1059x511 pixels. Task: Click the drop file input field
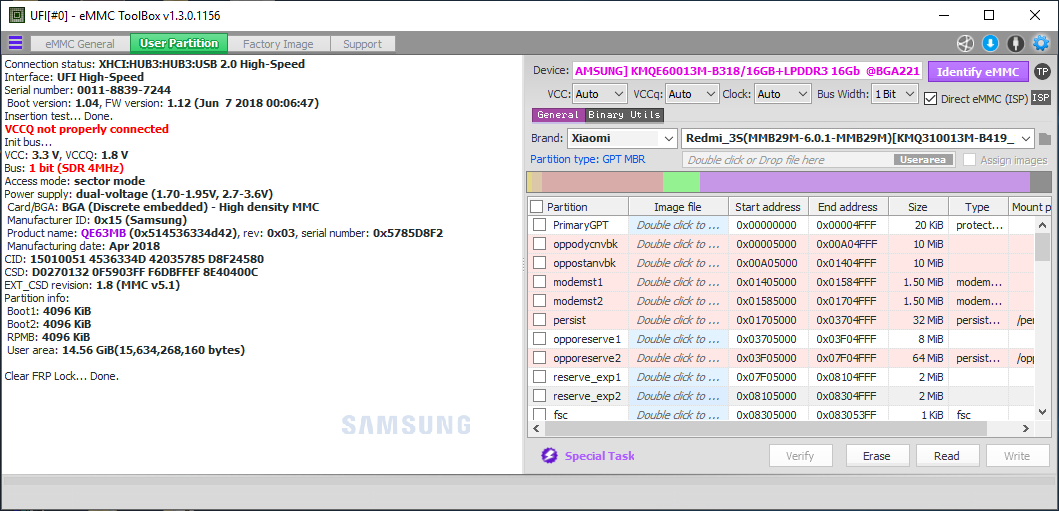(x=819, y=160)
